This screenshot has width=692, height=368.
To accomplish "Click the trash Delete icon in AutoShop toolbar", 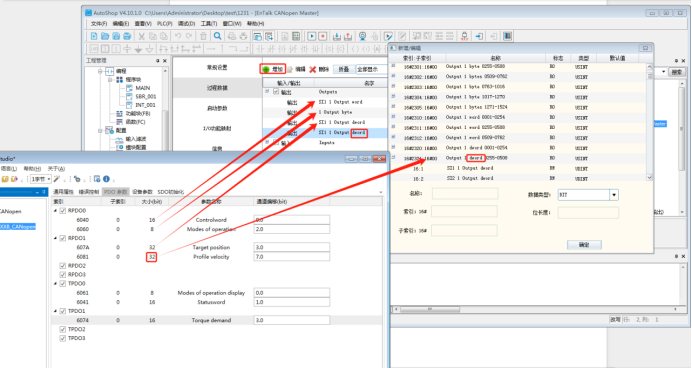I will click(x=203, y=36).
